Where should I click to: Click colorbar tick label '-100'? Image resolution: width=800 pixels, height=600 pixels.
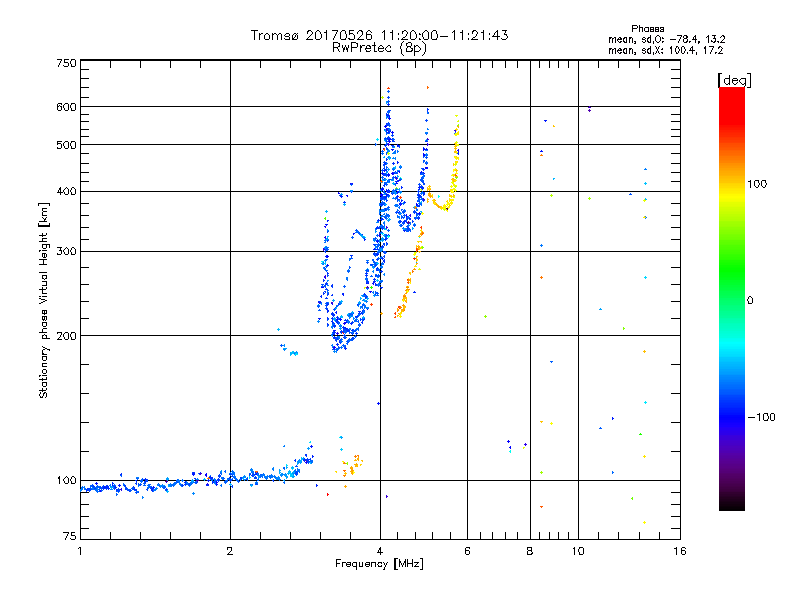(x=762, y=417)
